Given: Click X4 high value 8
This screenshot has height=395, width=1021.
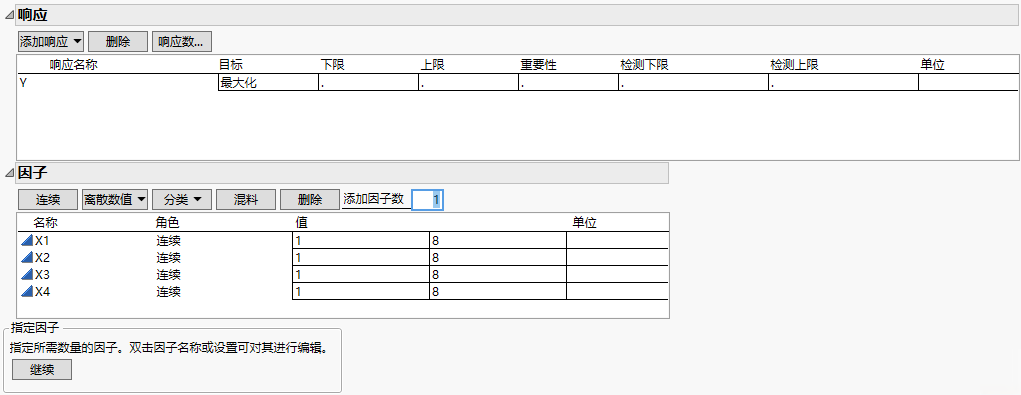Looking at the screenshot, I should coord(497,291).
